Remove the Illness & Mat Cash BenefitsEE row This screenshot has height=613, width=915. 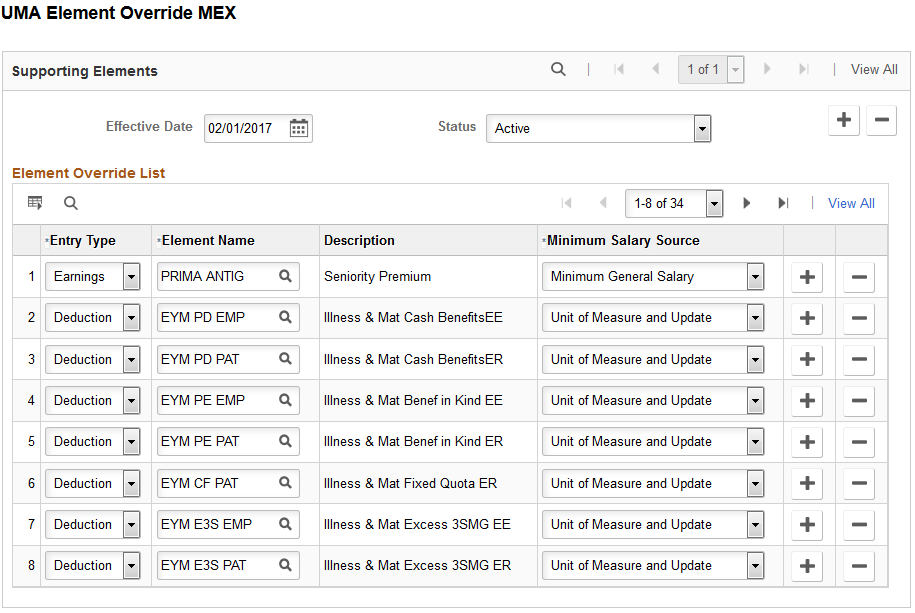click(x=859, y=318)
